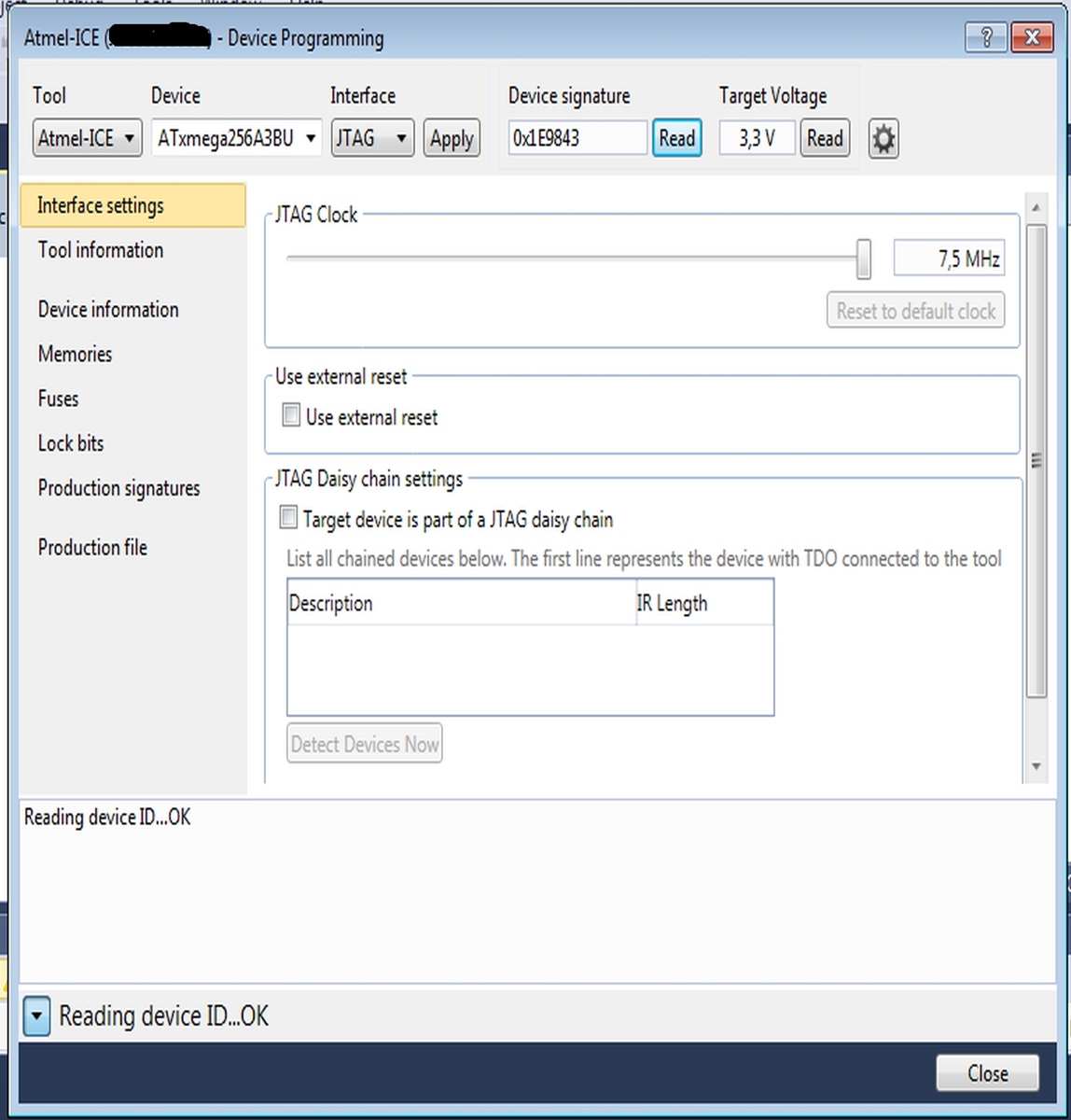This screenshot has height=1120, width=1071.
Task: Open Device information page
Action: point(108,310)
